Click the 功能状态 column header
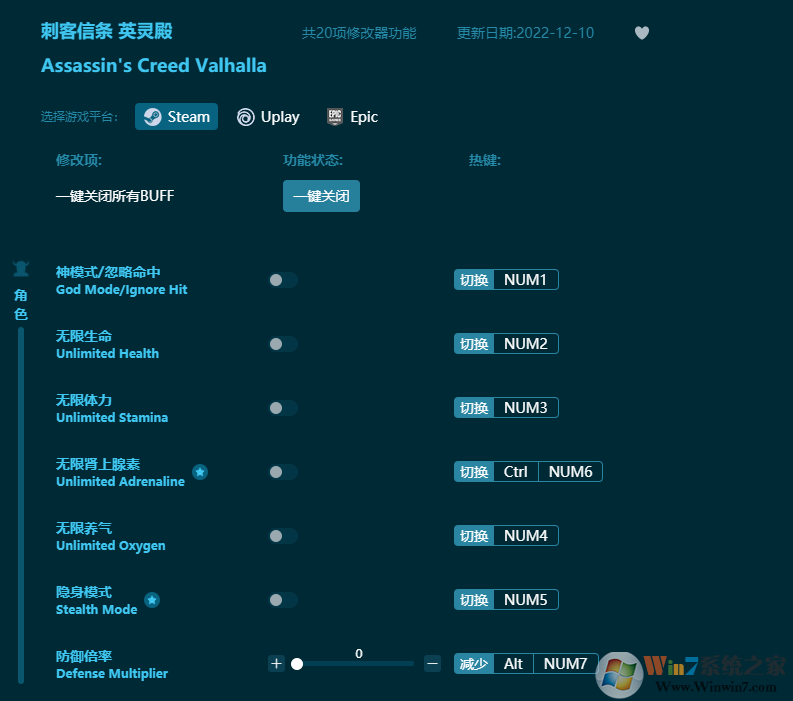 point(313,160)
